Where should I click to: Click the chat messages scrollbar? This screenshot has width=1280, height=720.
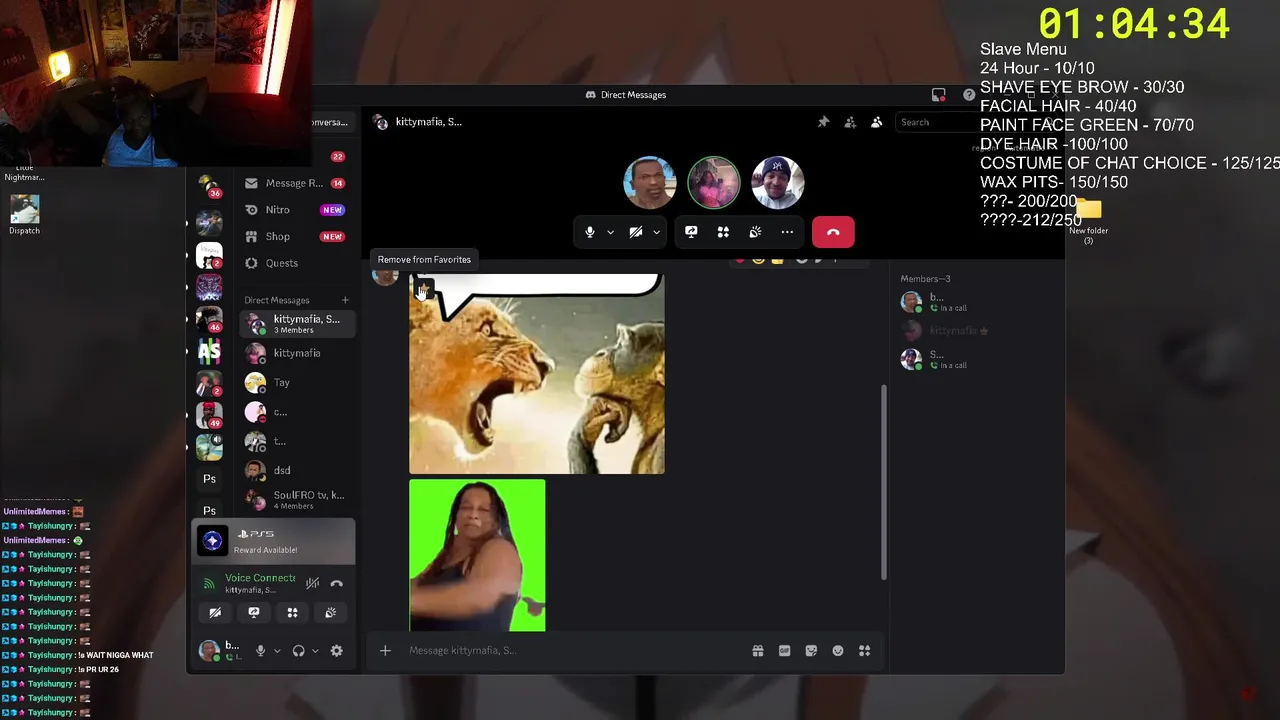click(x=883, y=482)
